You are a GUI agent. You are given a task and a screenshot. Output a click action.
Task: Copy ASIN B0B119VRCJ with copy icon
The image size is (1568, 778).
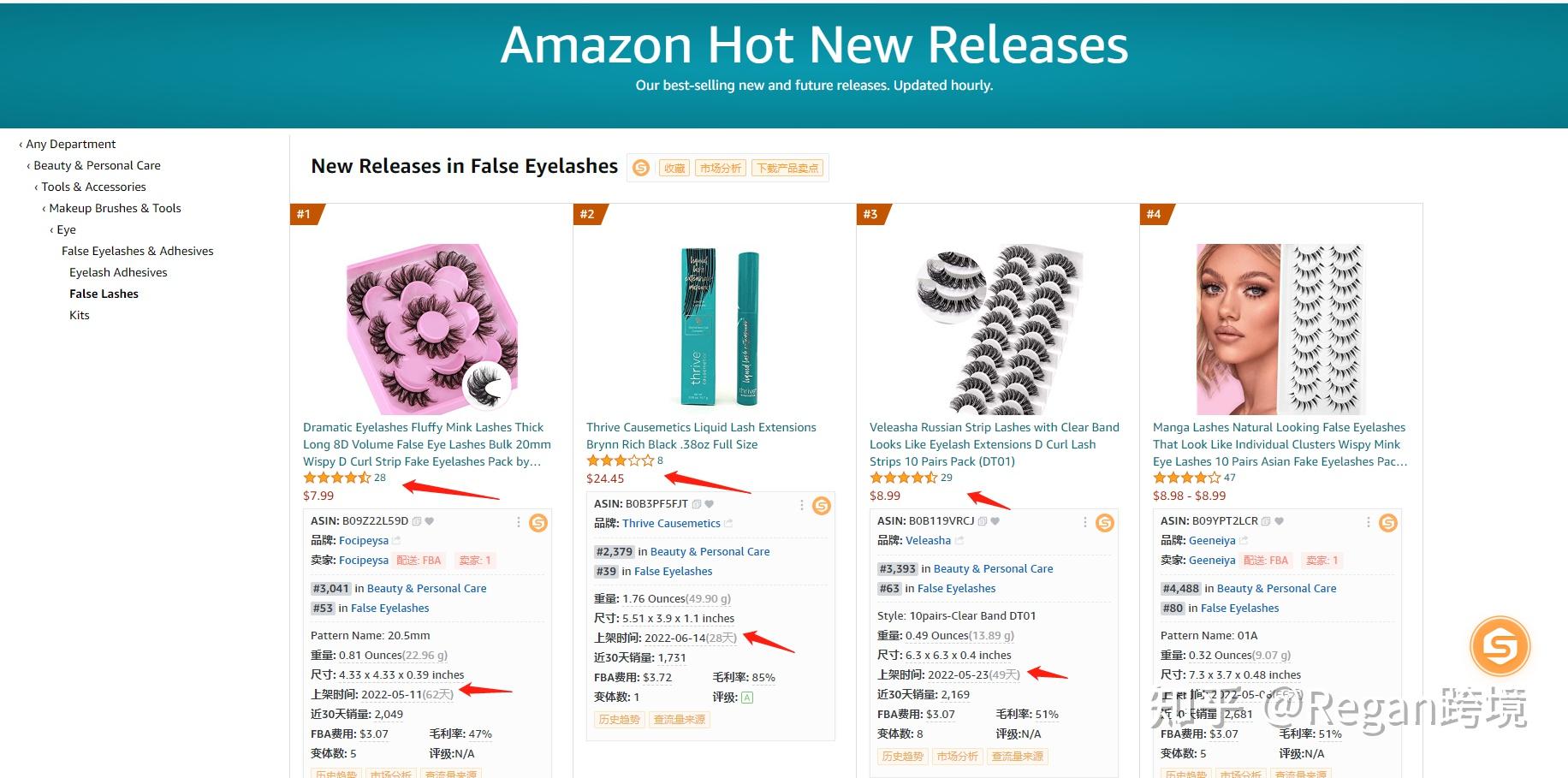tap(983, 520)
